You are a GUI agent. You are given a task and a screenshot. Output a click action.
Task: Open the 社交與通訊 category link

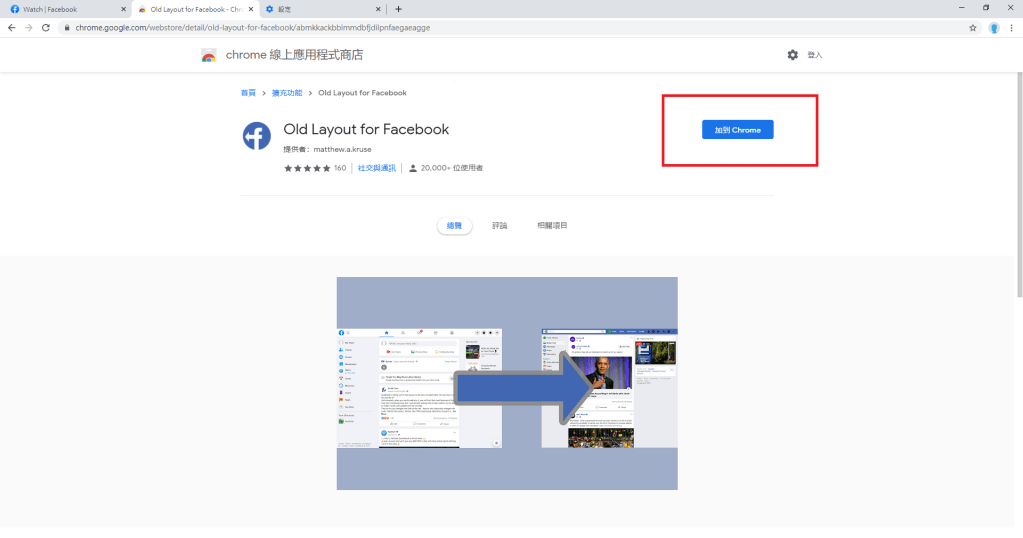(377, 168)
